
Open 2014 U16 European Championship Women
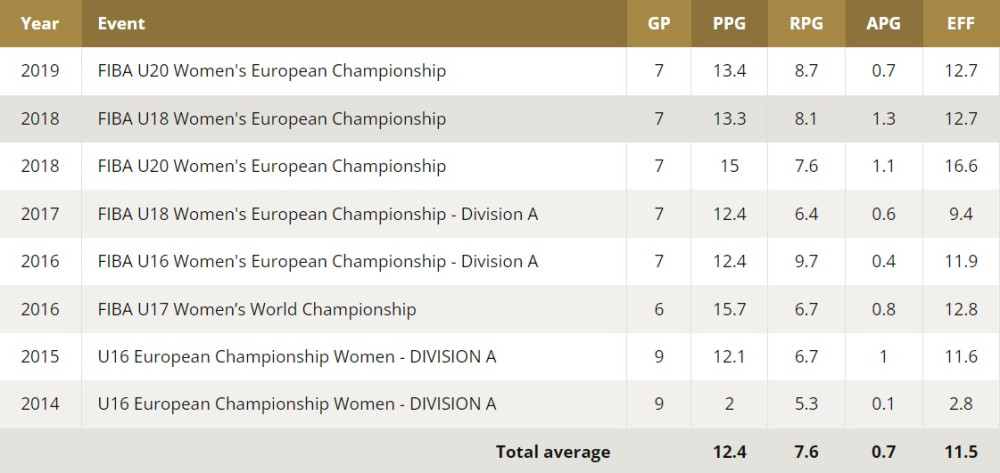point(297,405)
